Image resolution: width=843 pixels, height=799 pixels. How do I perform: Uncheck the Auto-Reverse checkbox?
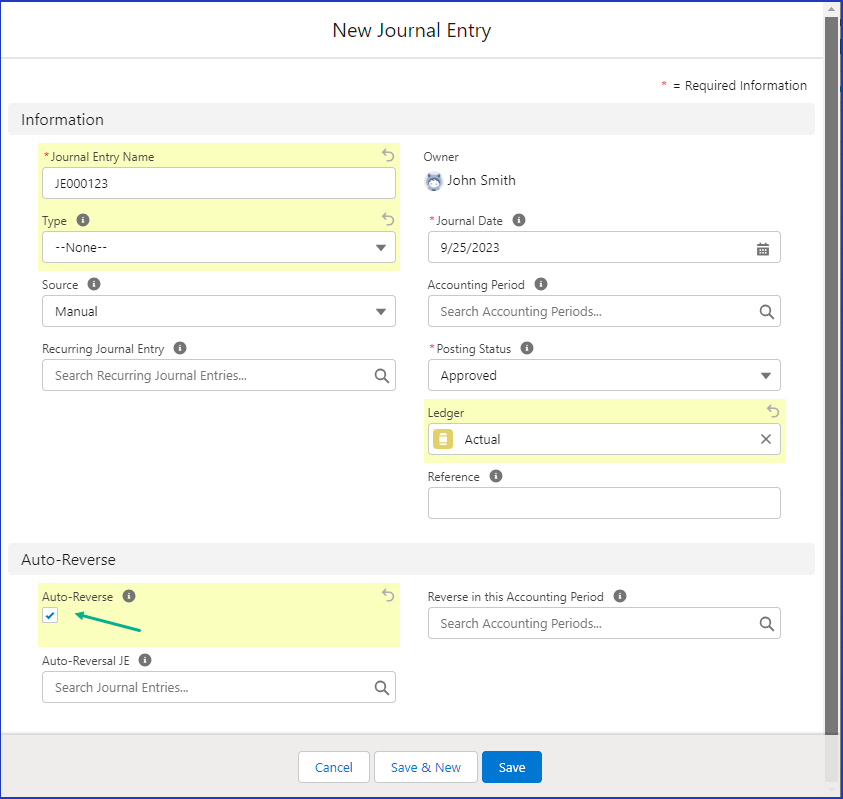point(51,616)
